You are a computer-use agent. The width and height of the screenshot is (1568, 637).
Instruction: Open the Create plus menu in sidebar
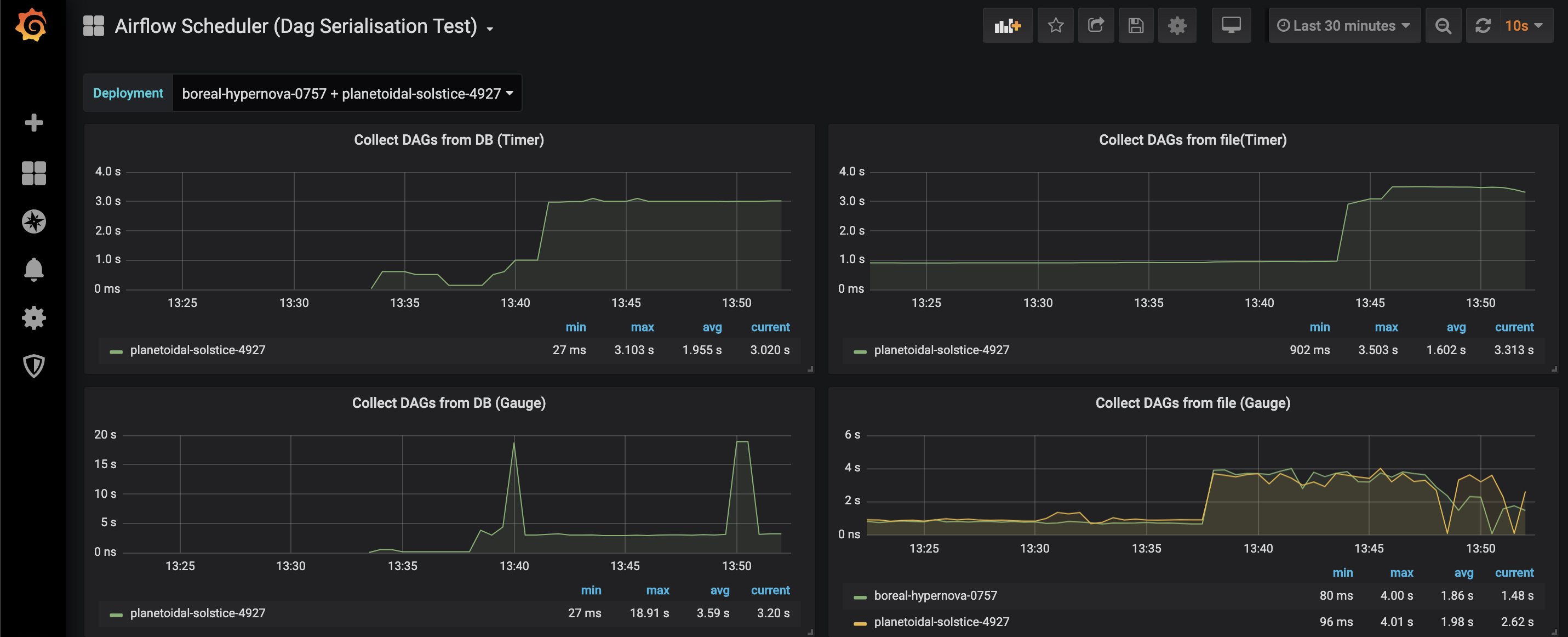coord(33,122)
